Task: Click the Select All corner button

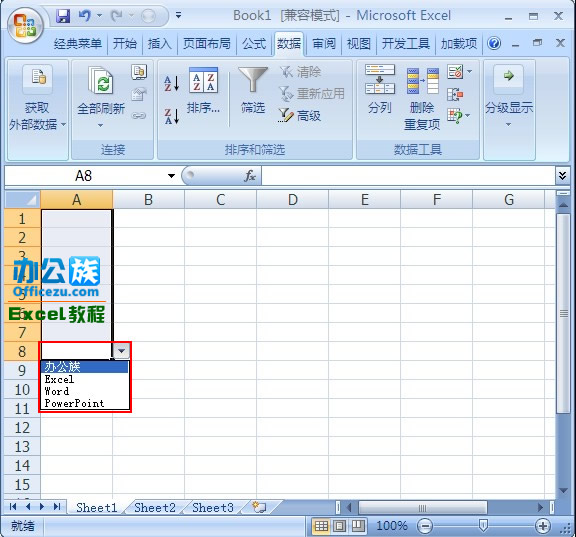Action: (22, 200)
